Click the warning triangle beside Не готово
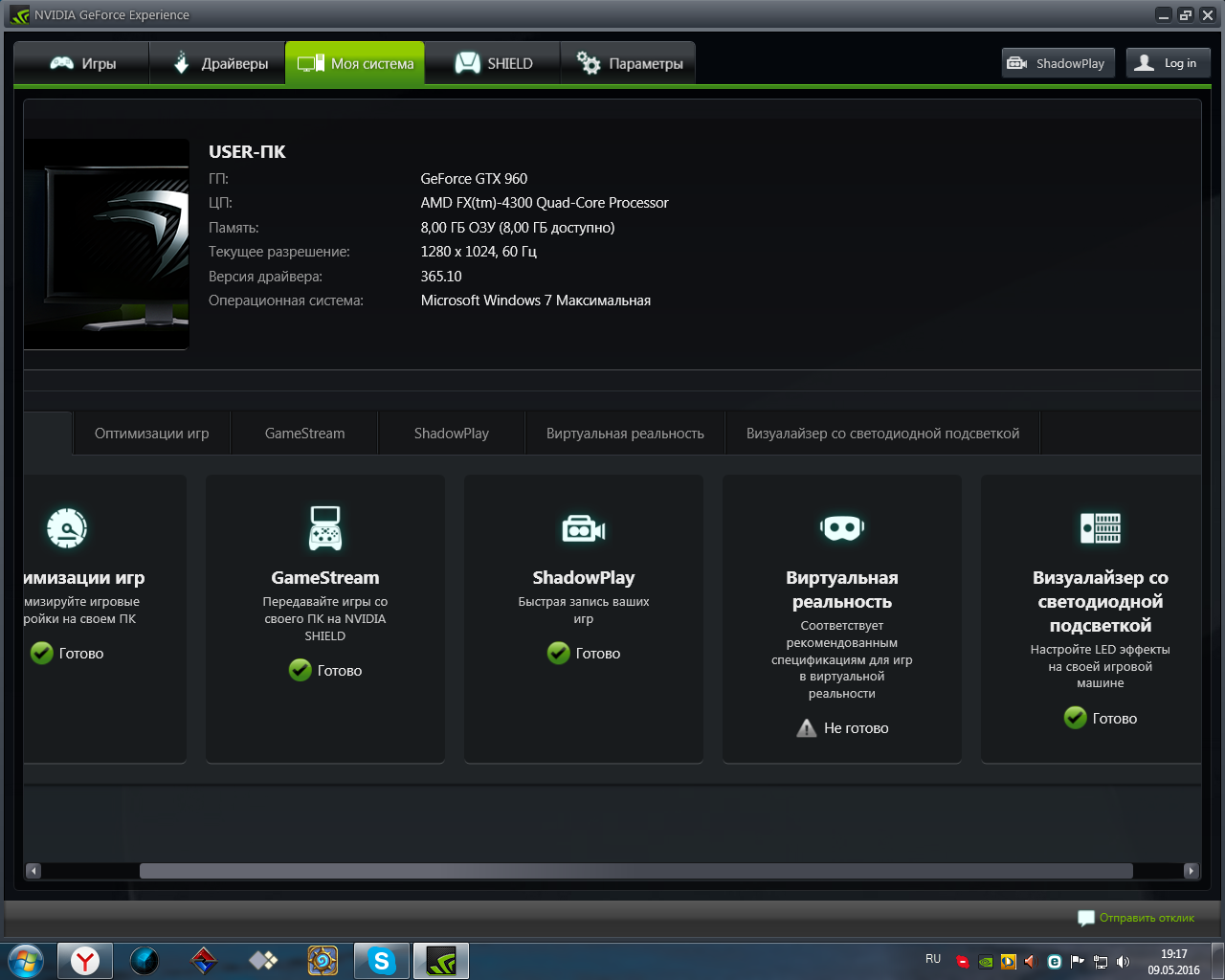This screenshot has width=1225, height=980. (807, 728)
